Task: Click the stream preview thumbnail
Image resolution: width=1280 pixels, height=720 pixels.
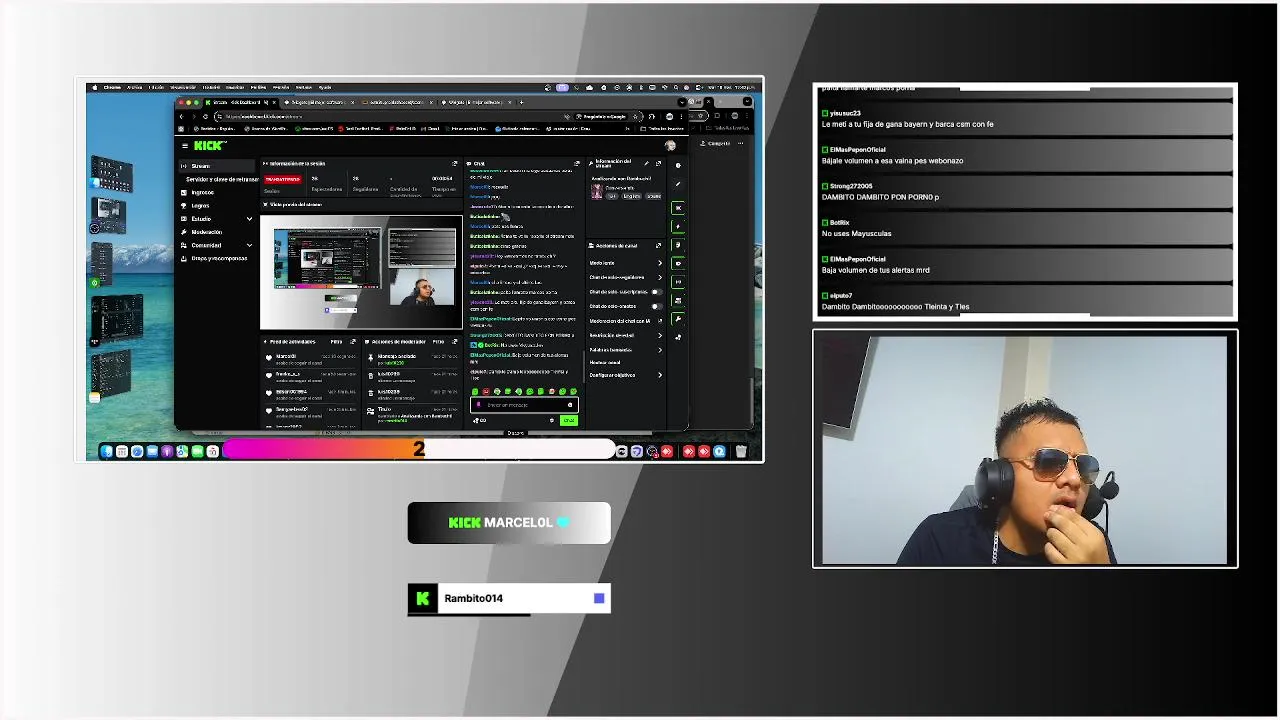Action: click(361, 272)
